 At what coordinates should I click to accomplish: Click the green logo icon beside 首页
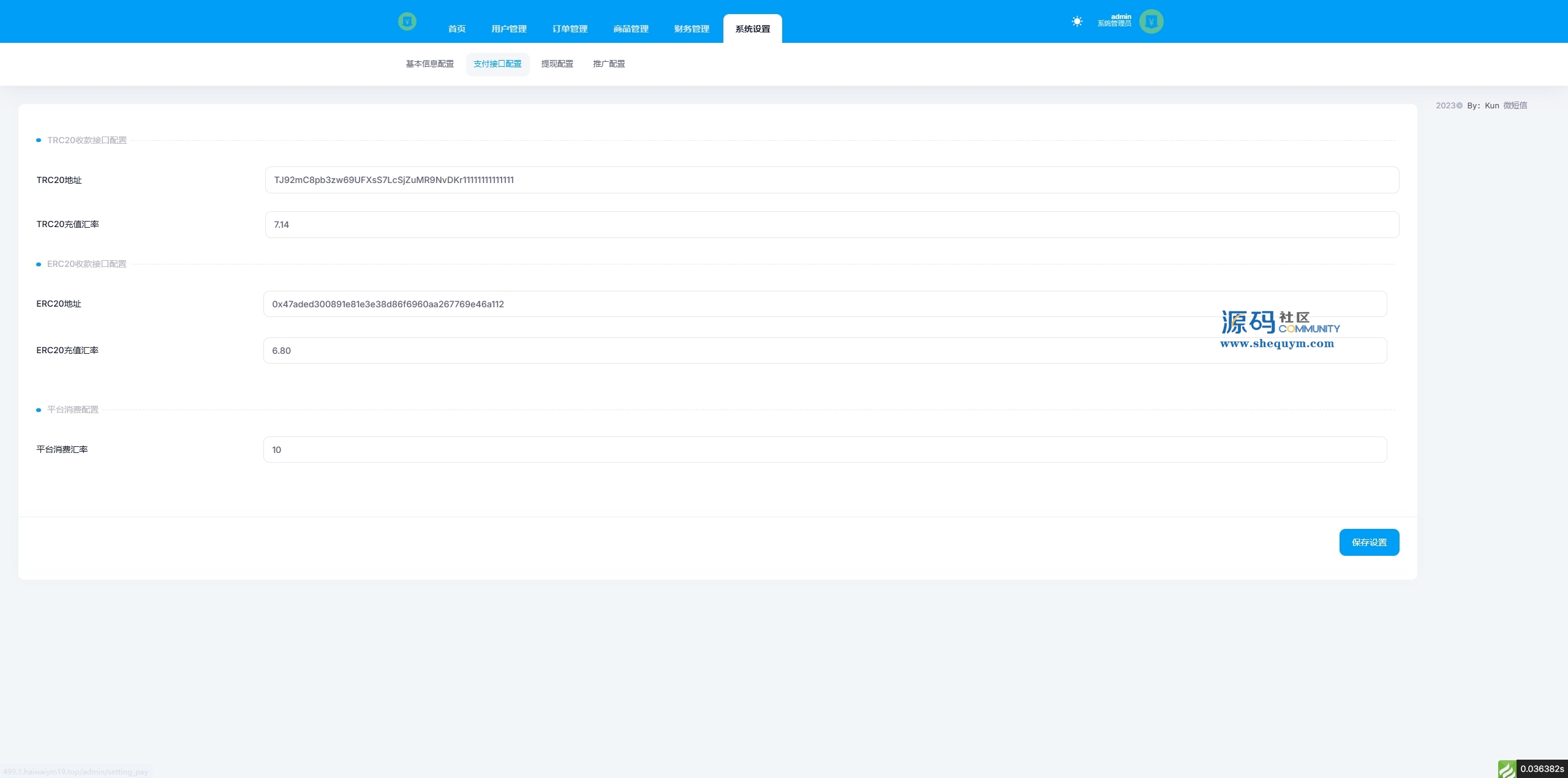click(x=407, y=21)
